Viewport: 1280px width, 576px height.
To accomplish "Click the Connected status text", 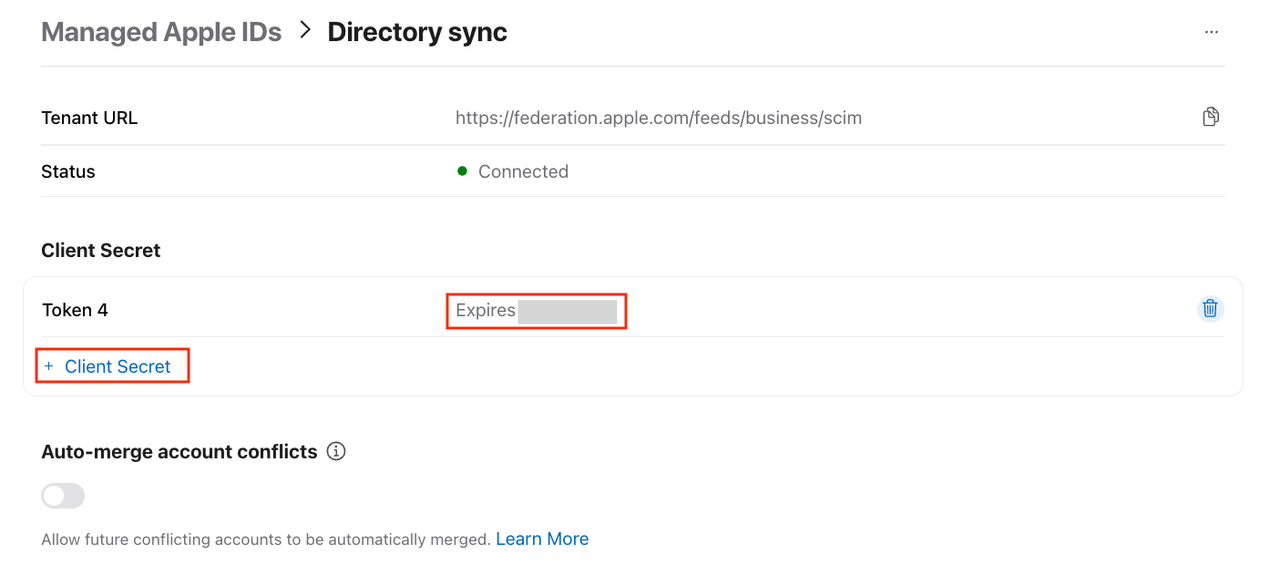I will pos(523,172).
